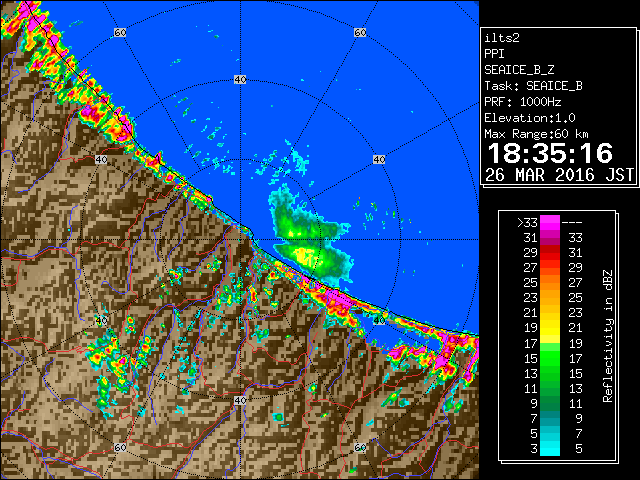
Task: Select the Task: SEAICE_B line
Action: tap(533, 86)
